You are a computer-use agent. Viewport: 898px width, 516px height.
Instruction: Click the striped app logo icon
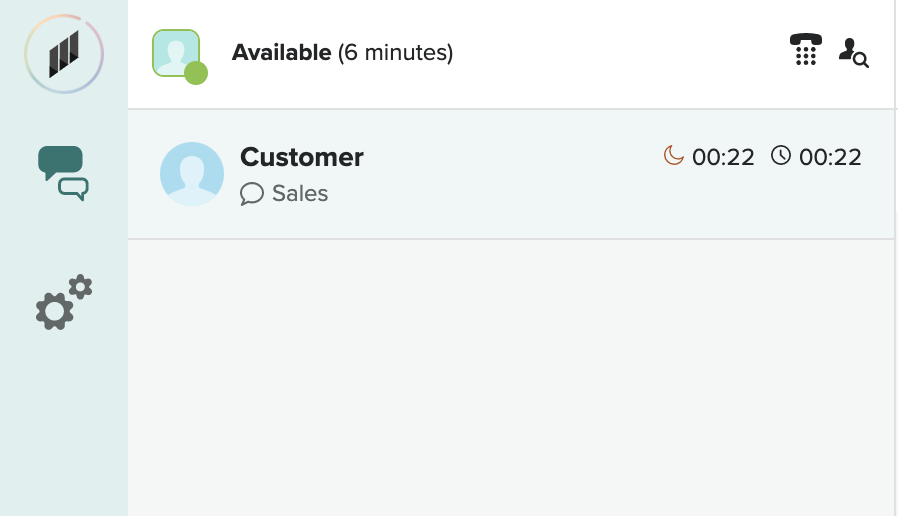click(x=64, y=54)
